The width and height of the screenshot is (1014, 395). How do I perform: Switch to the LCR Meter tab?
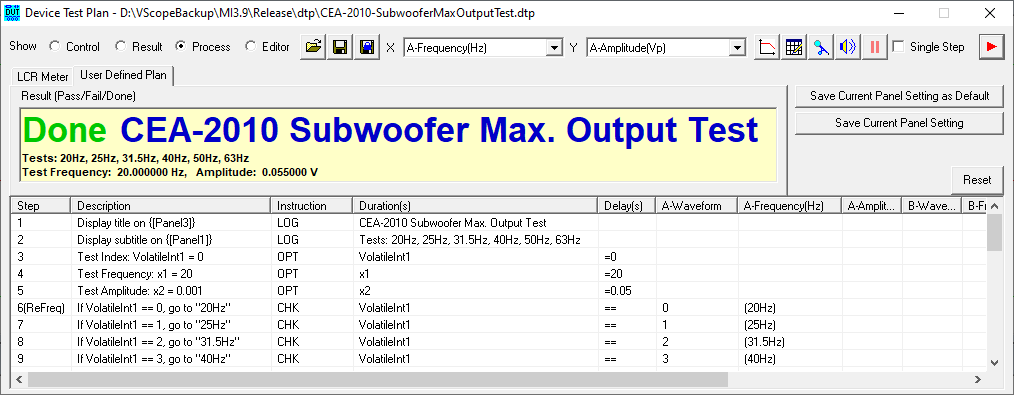[43, 77]
